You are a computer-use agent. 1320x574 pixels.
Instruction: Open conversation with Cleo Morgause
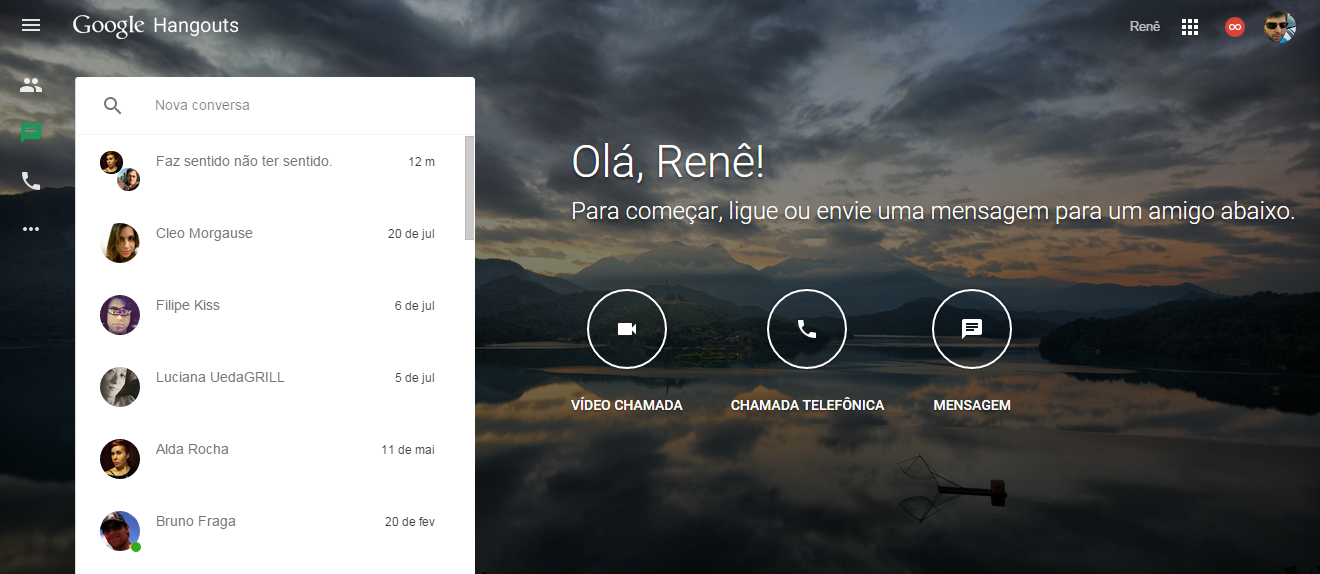click(x=270, y=242)
